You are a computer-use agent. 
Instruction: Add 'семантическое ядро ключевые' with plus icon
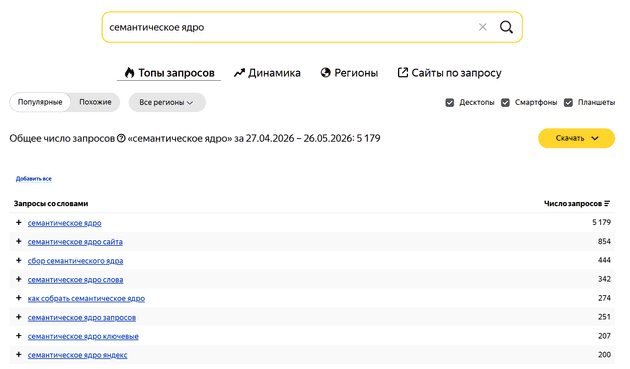coord(18,336)
